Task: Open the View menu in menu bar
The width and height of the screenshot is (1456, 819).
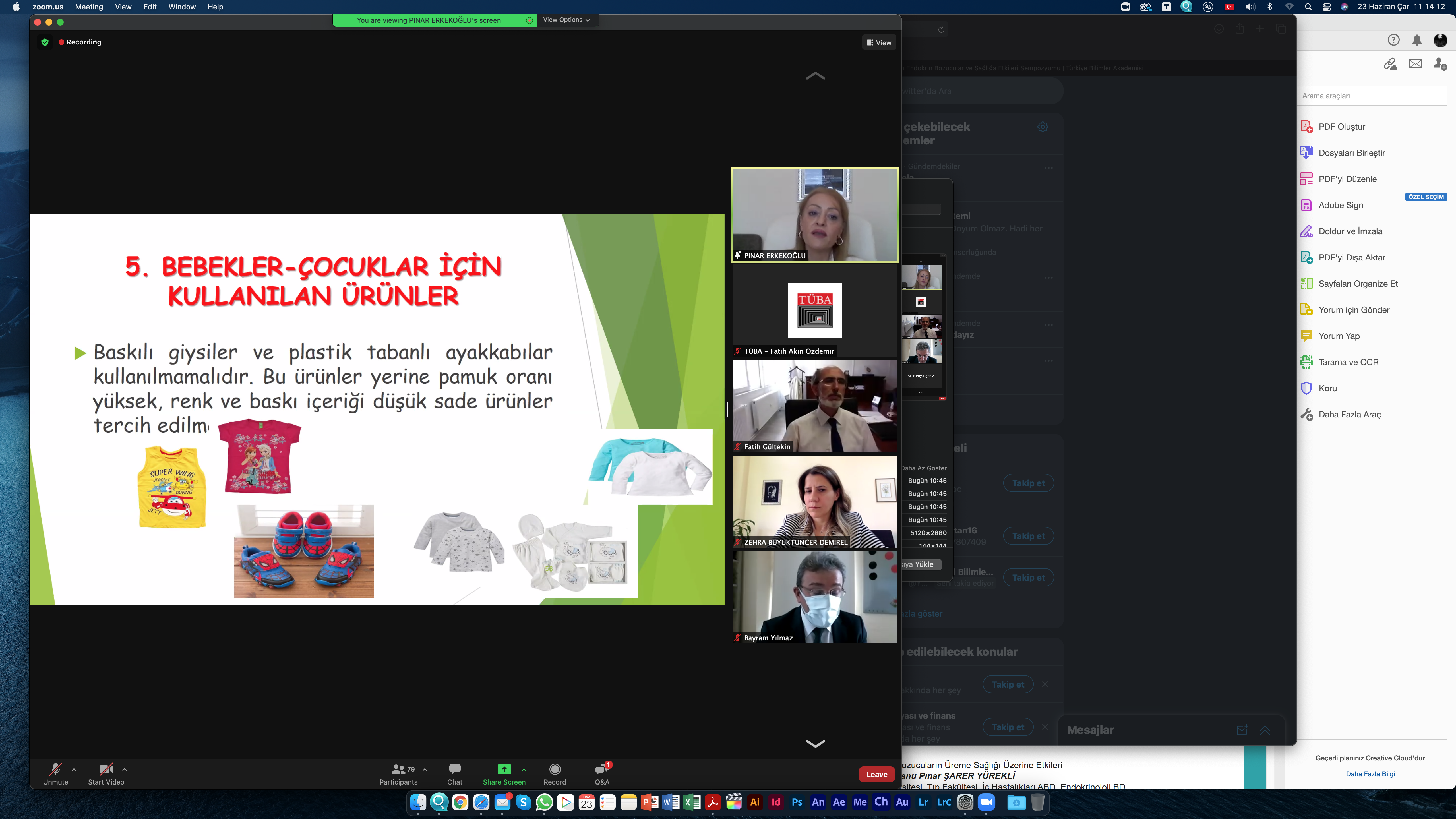Action: tap(123, 7)
